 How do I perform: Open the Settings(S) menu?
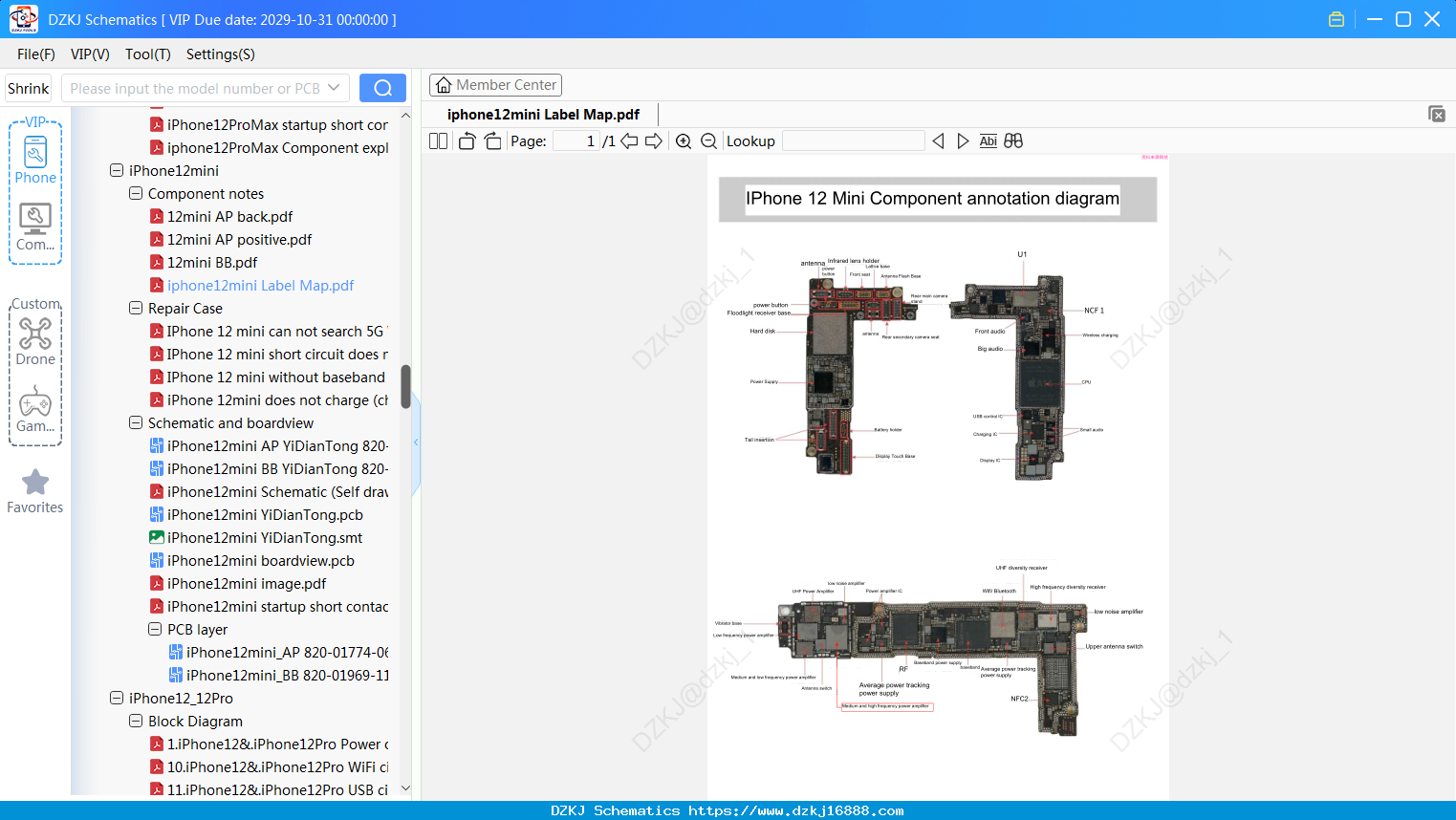point(221,54)
